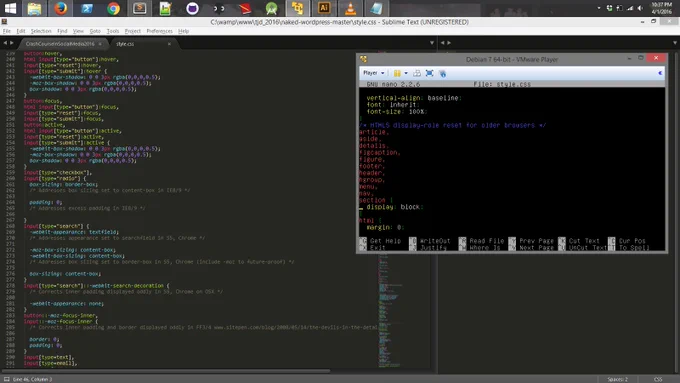Screen dimensions: 680x383
Task: Switch to Sublime Text taskbar icon
Action: tap(140, 8)
